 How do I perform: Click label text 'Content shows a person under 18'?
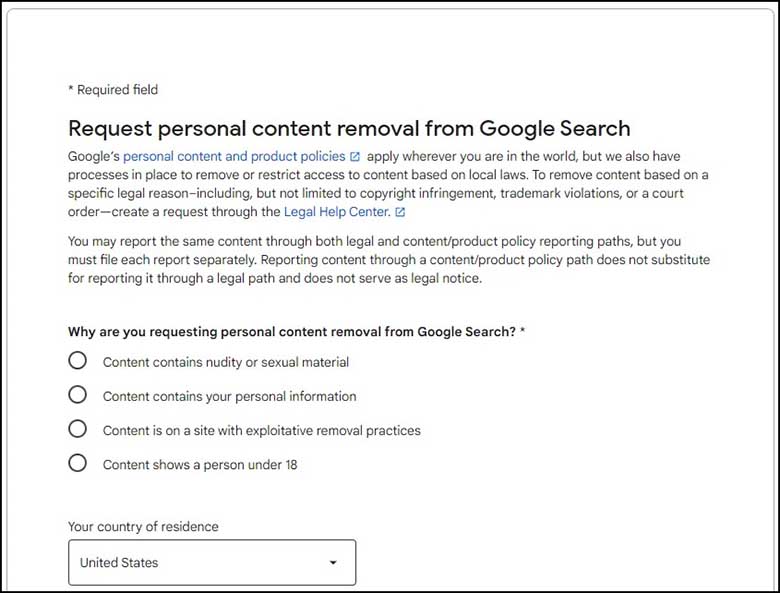click(200, 465)
